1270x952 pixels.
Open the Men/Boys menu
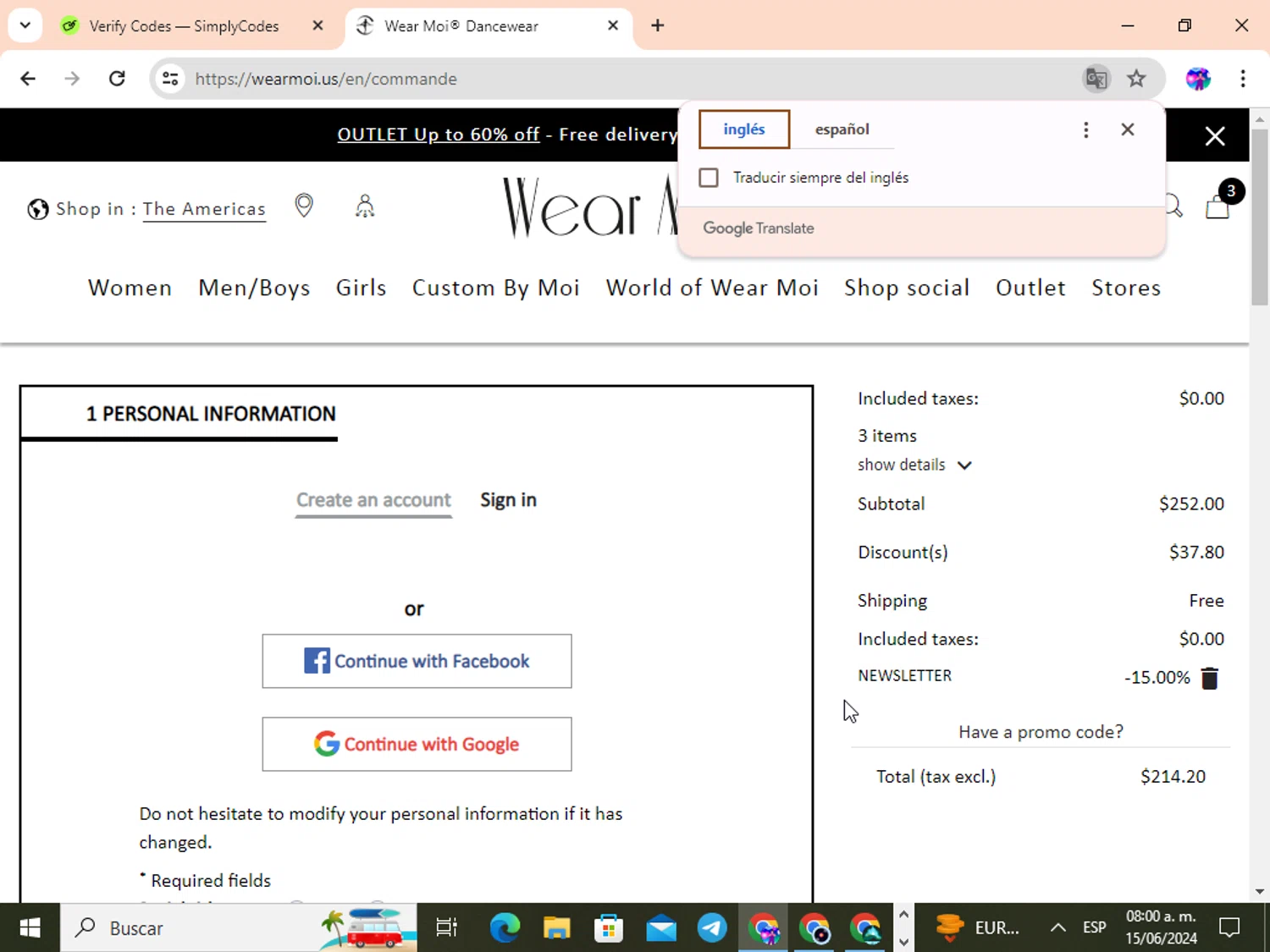(254, 288)
